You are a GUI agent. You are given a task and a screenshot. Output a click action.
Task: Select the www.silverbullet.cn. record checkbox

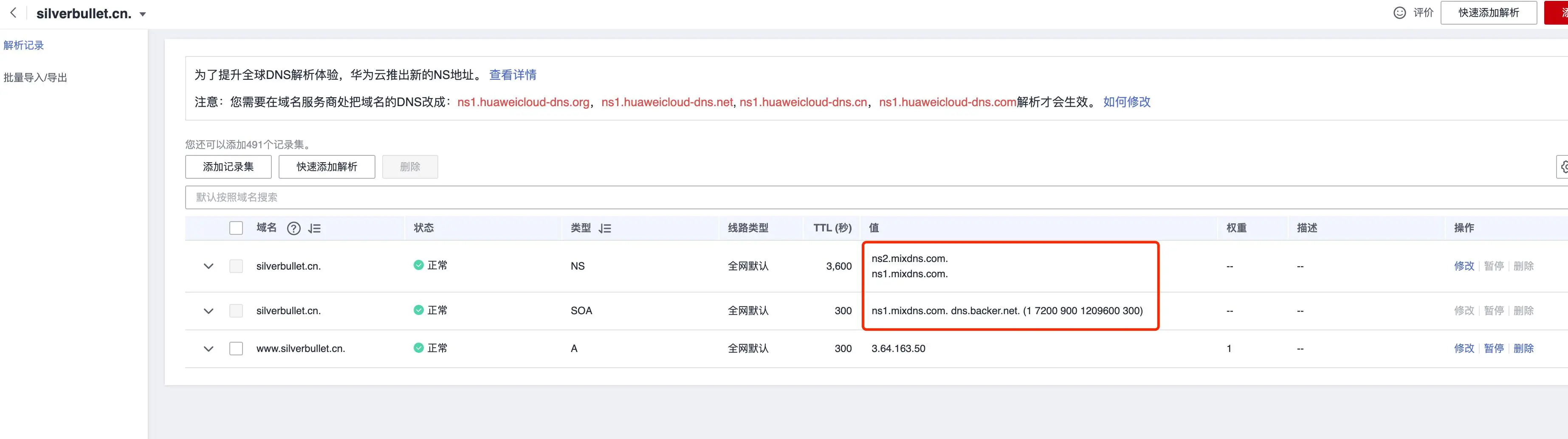236,348
